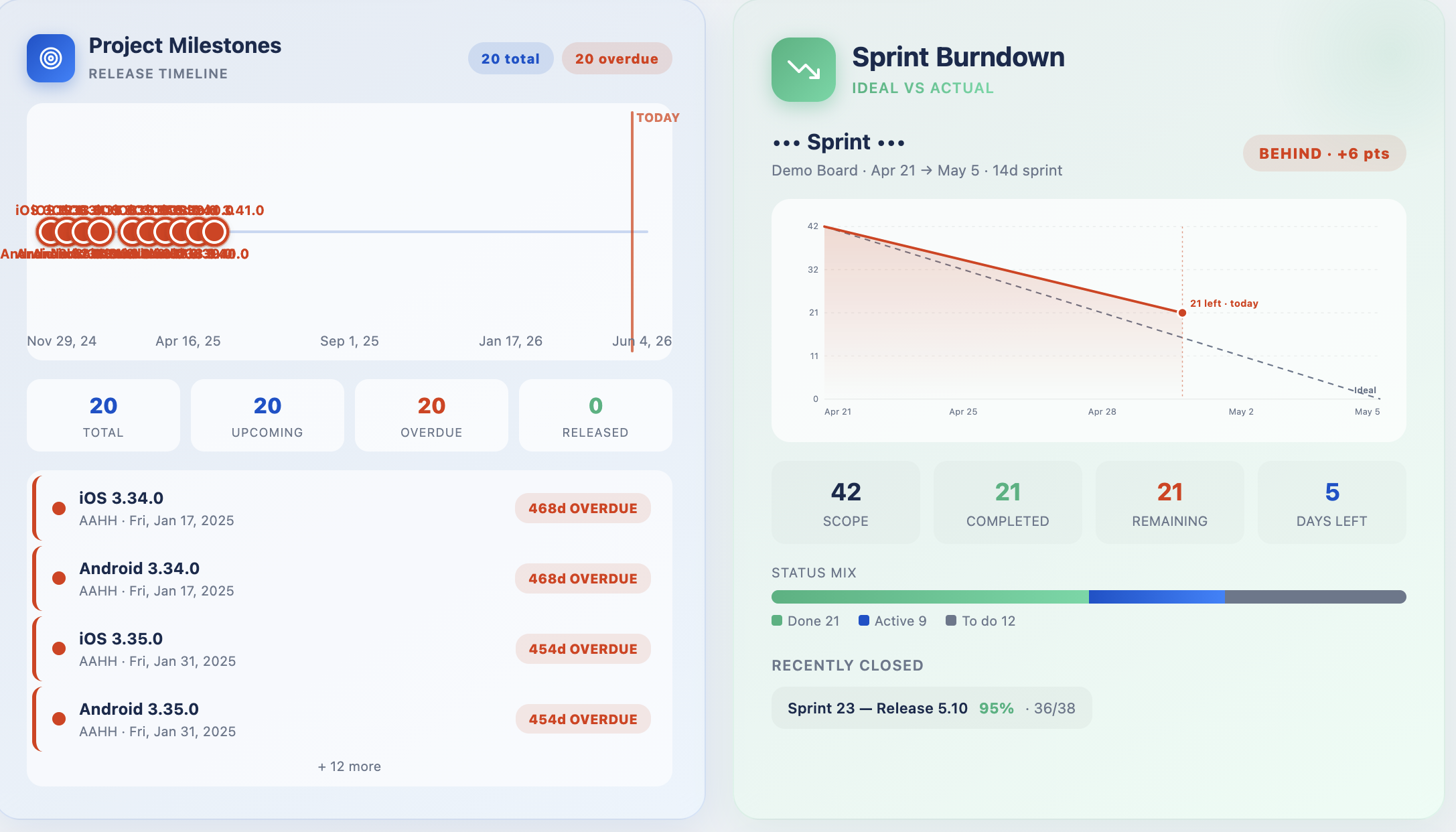
Task: Click the "••• Sprint •••" title
Action: (x=839, y=142)
